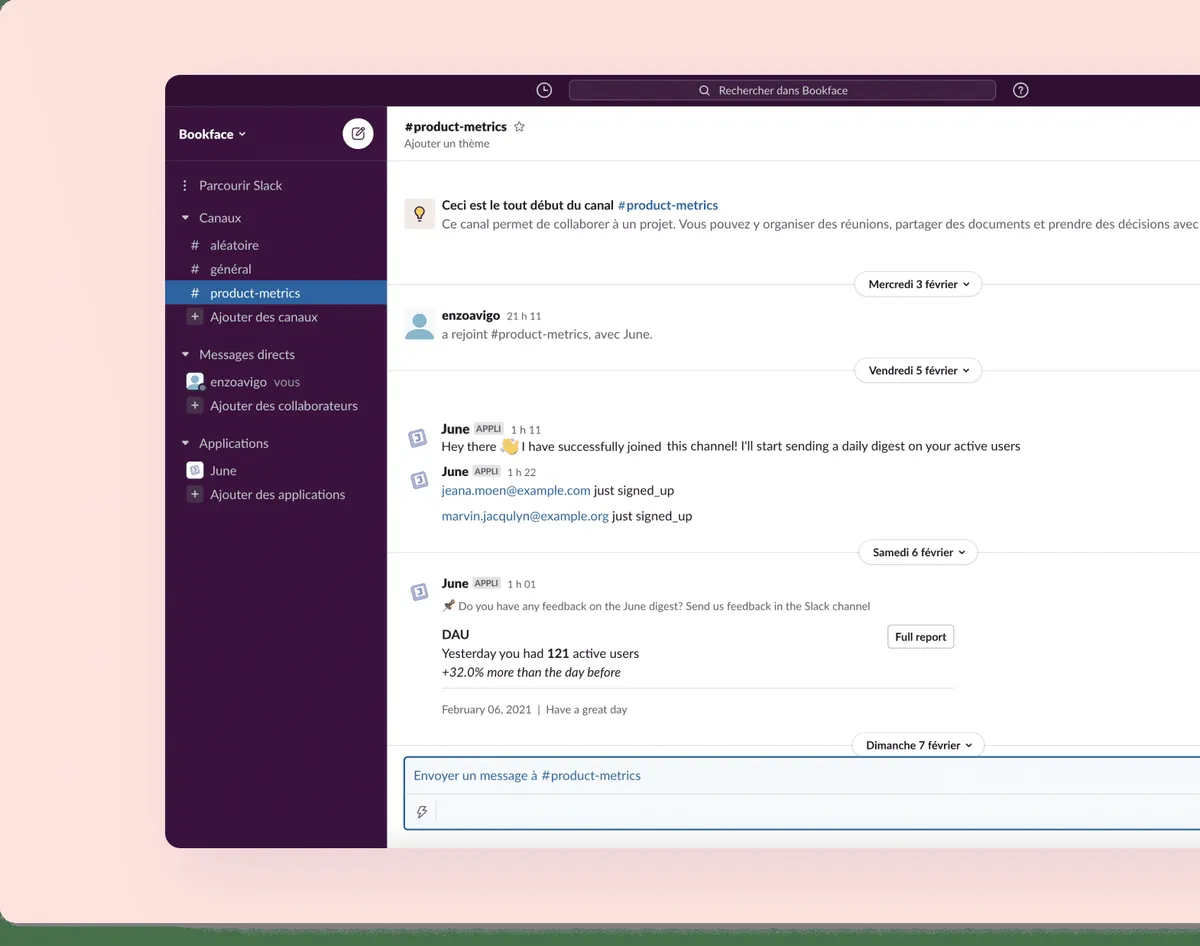Open the Mercredi 3 février date dropdown
Screen dimensions: 1200x946
918,284
